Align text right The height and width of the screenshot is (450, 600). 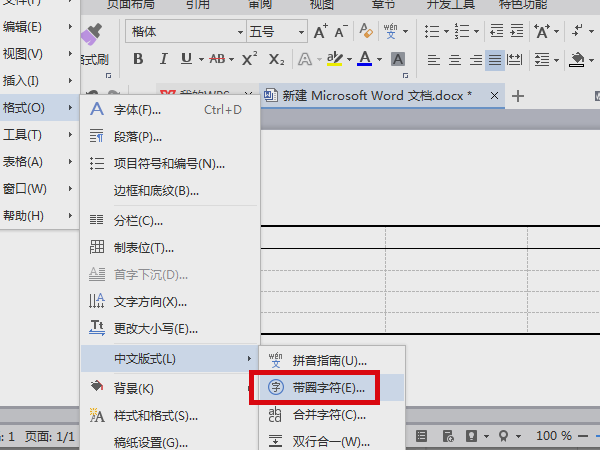click(x=476, y=60)
